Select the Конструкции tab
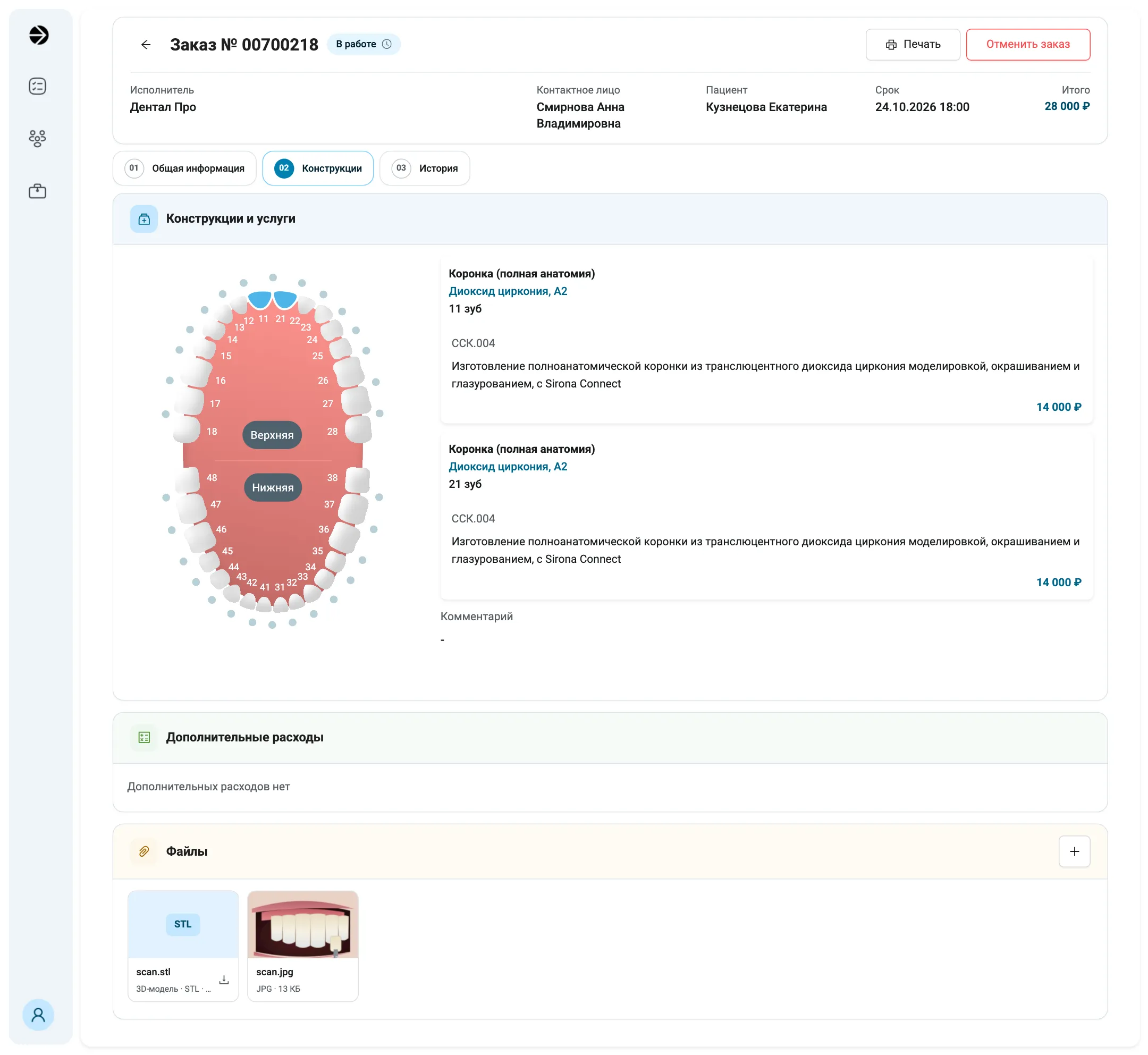Screen dimensions: 1148x1055 point(318,168)
